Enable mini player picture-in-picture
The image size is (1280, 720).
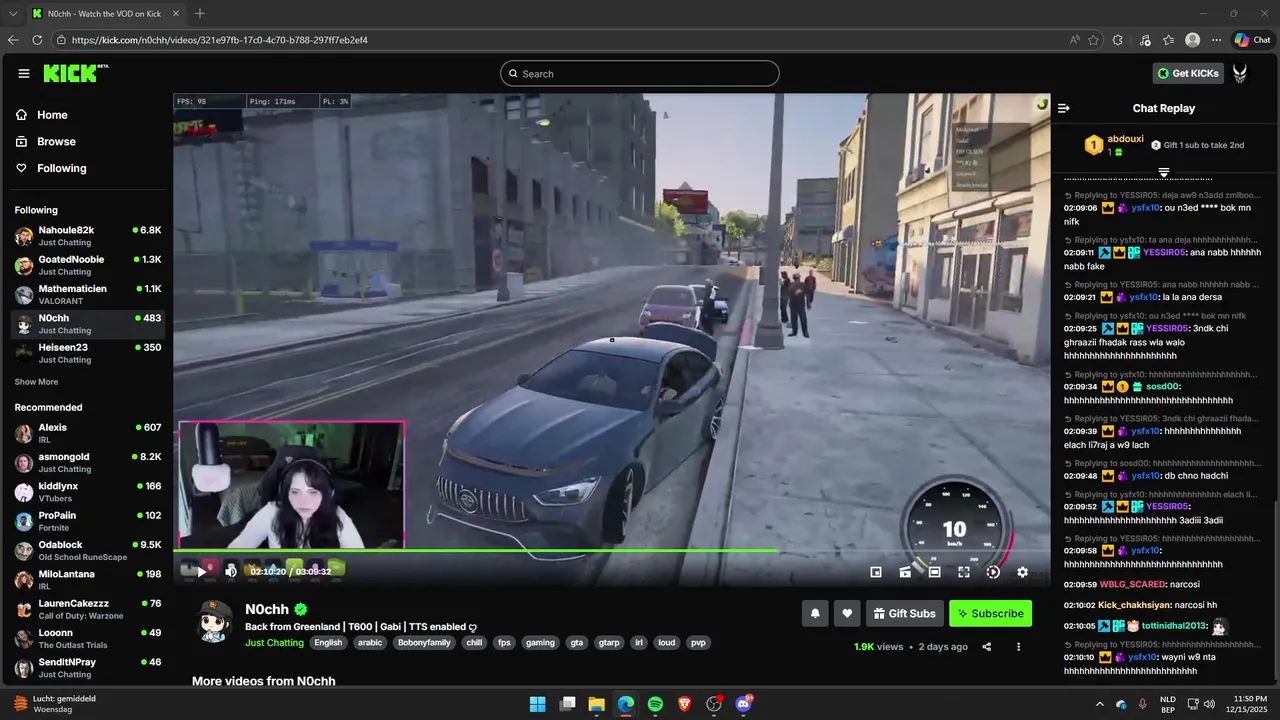click(x=876, y=572)
